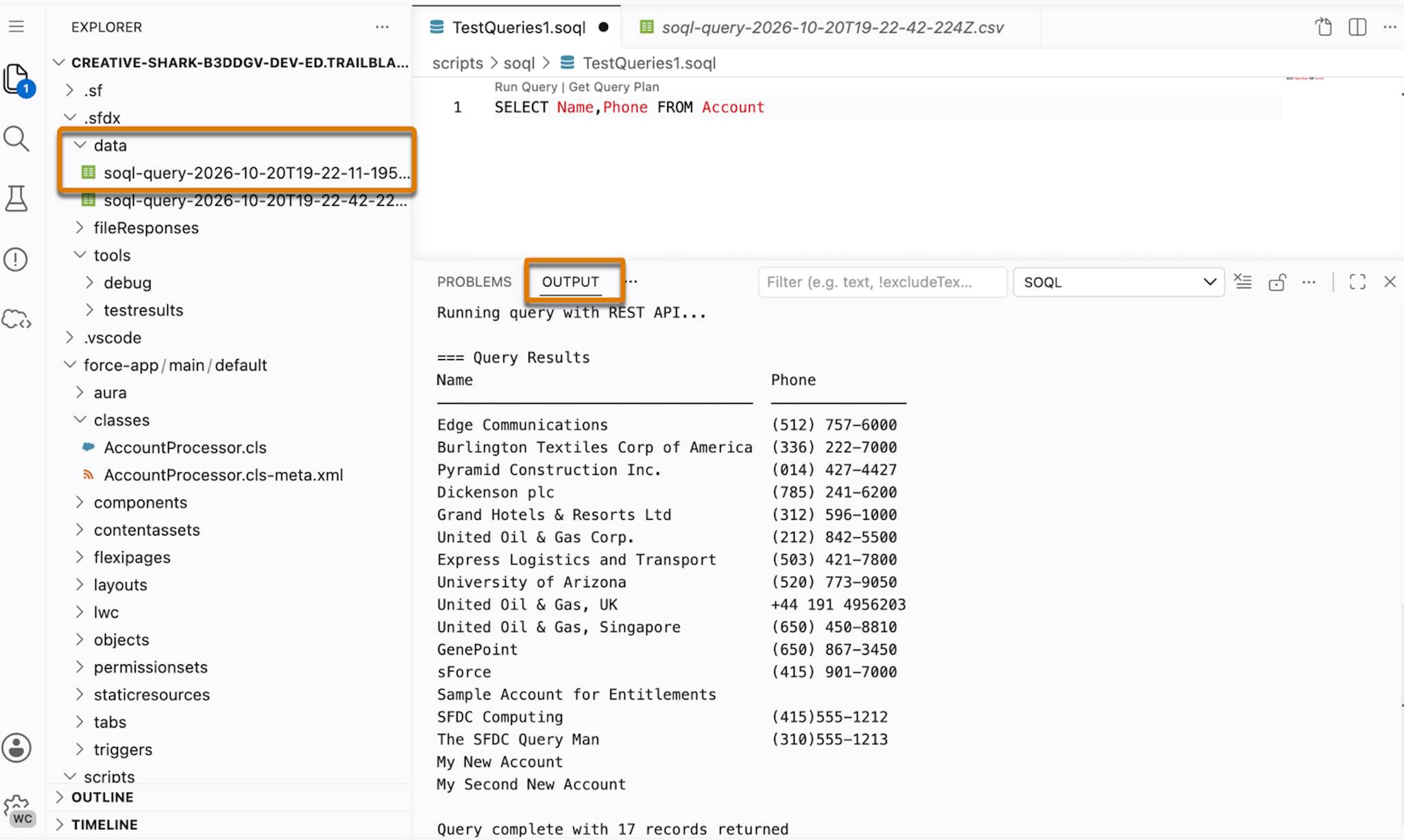The width and height of the screenshot is (1404, 840).
Task: Open the output panel more actions ellipsis
Action: point(1309,282)
